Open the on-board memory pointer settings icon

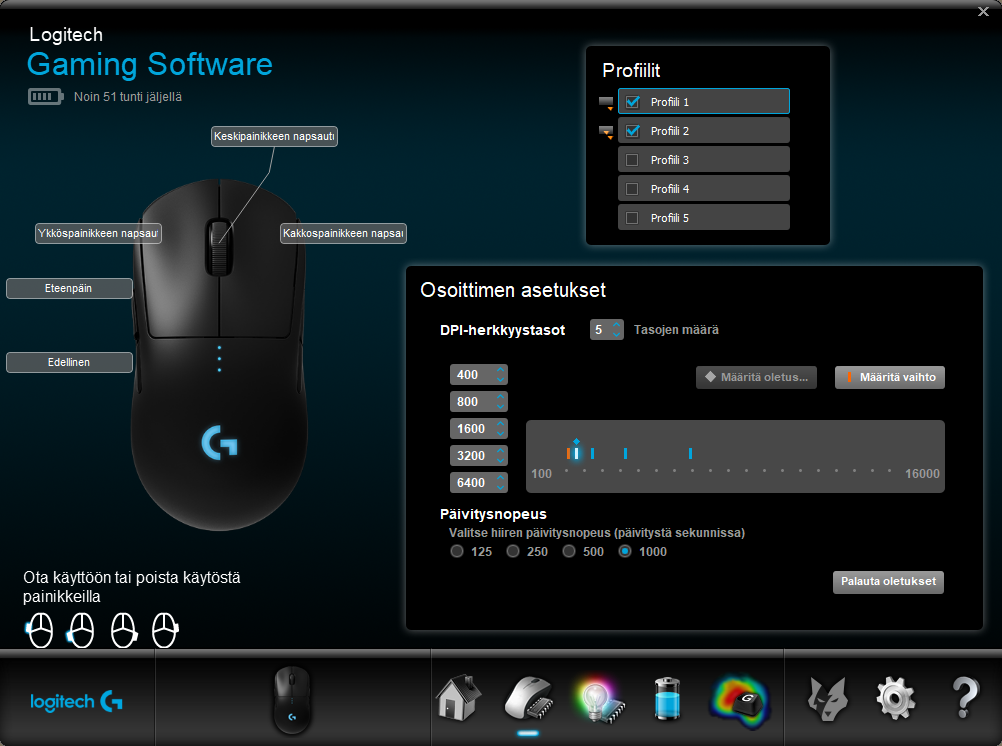coord(528,699)
